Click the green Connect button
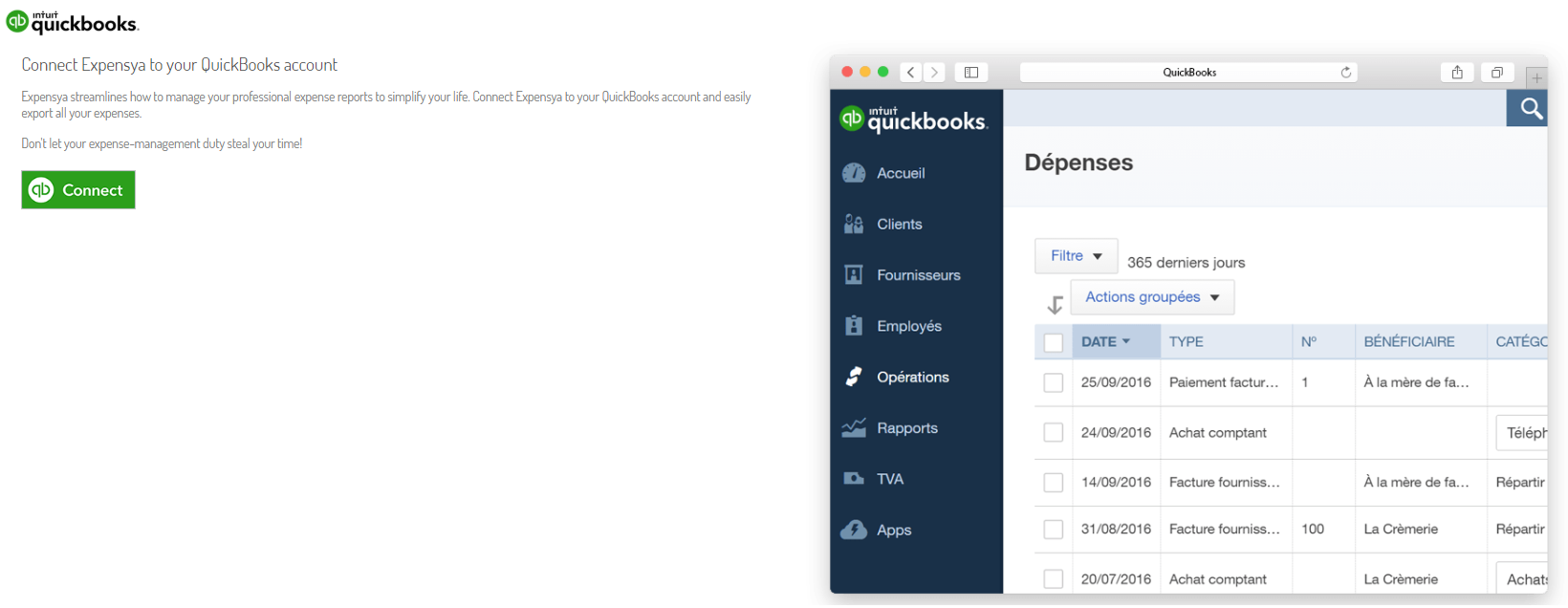Viewport: 1568px width, 608px height. 78,190
